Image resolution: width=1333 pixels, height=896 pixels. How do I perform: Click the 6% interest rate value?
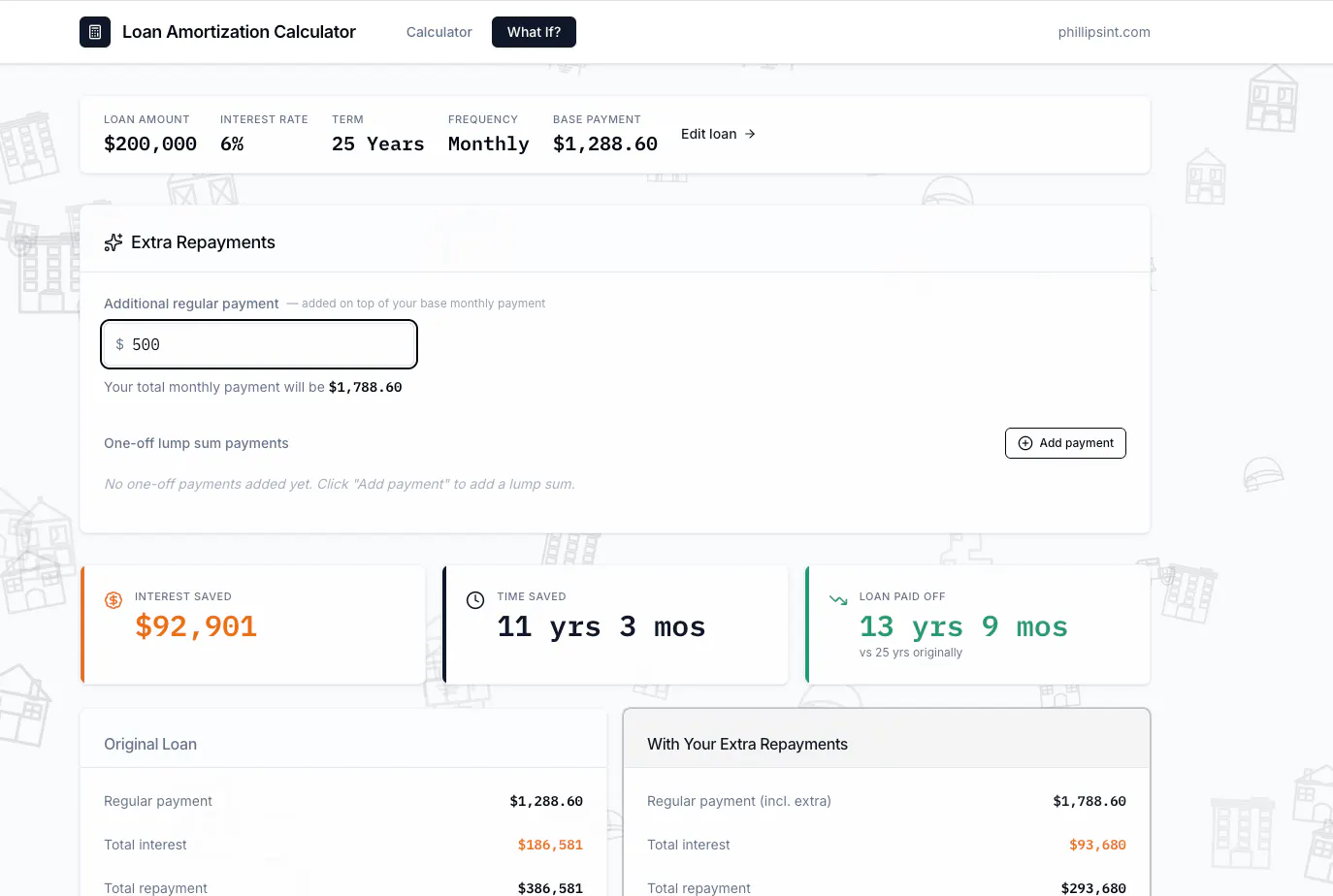[x=232, y=144]
